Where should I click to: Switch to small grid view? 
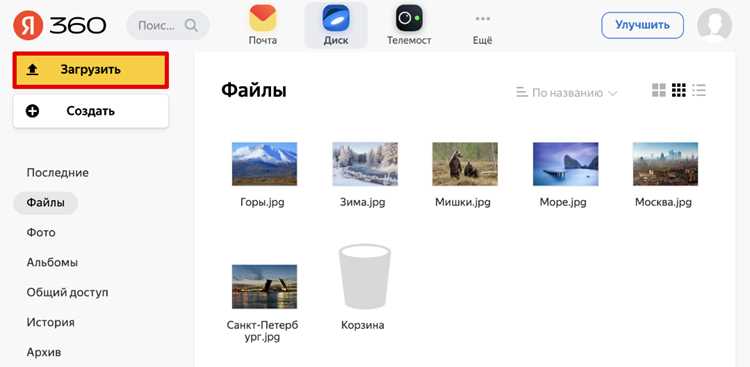(679, 90)
